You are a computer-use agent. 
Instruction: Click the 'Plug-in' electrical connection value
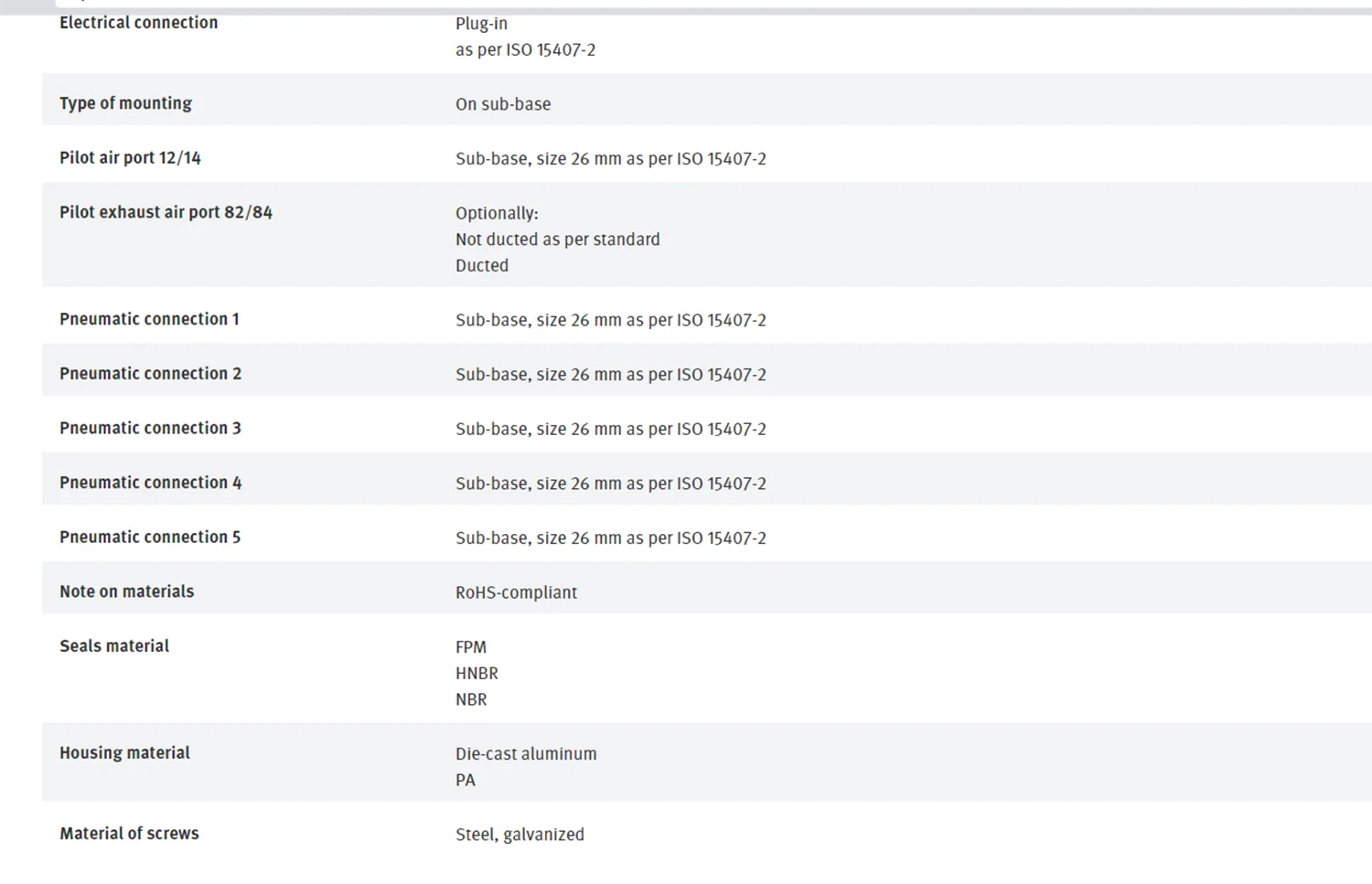point(481,24)
